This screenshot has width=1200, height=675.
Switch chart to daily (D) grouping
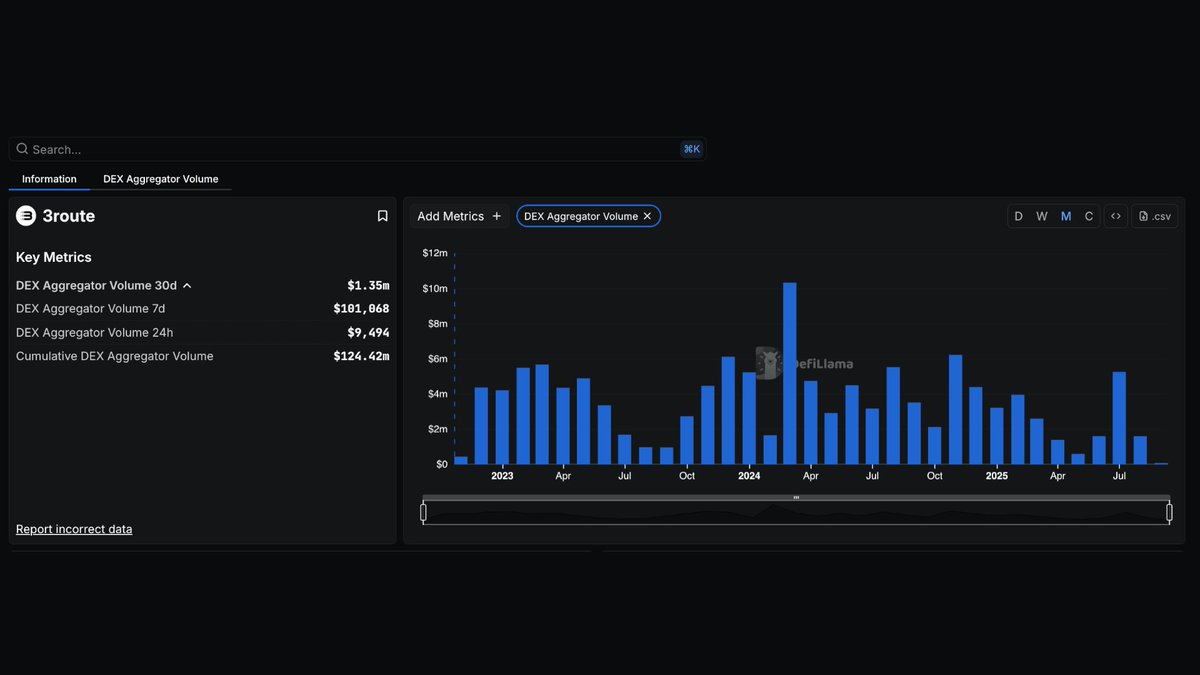click(x=1019, y=216)
